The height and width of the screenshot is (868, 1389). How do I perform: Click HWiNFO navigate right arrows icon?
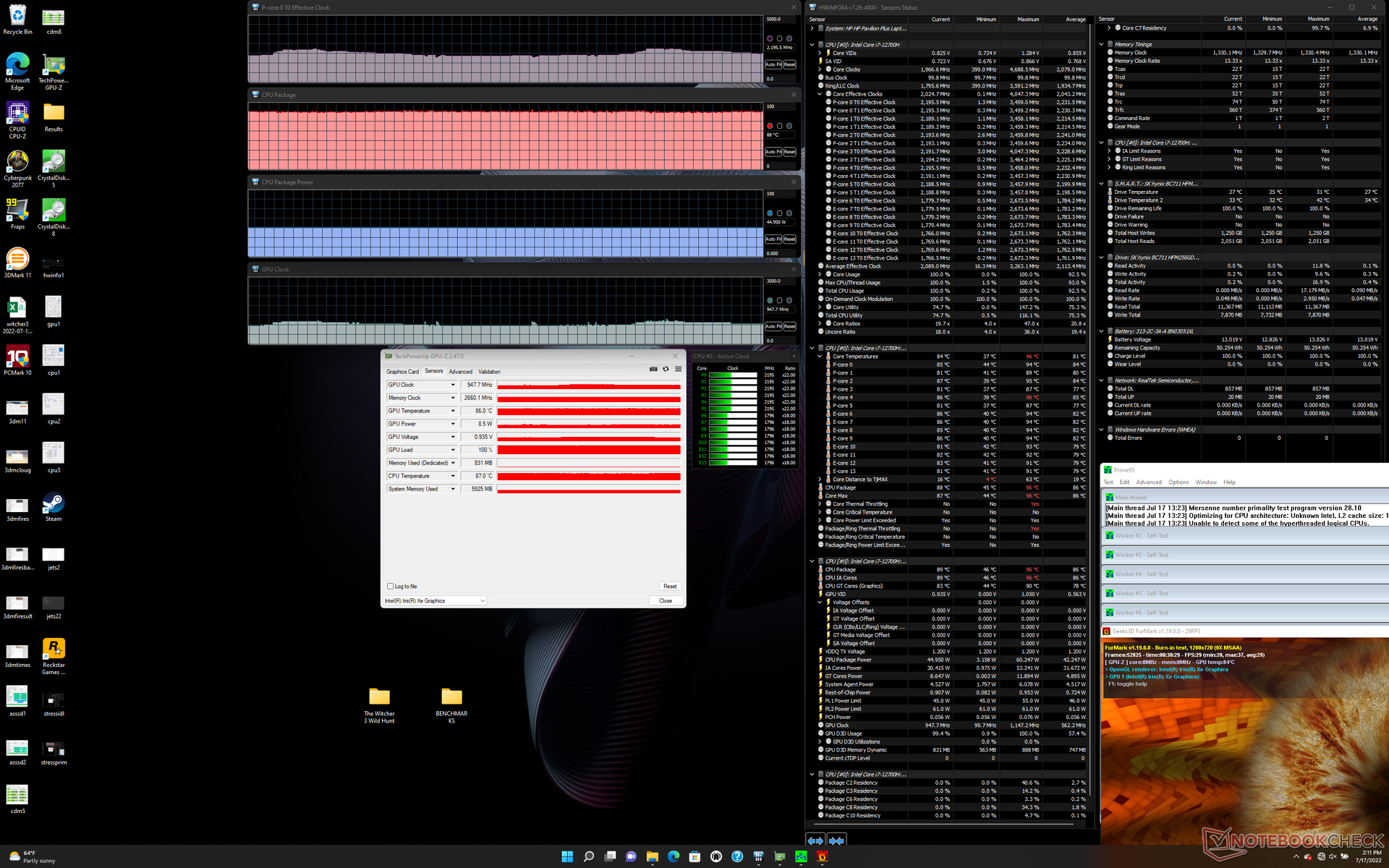836,841
